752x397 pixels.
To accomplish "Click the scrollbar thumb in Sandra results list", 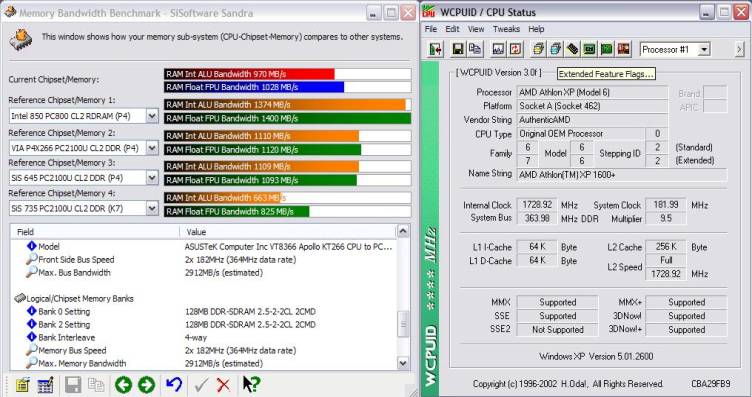I will 403,324.
